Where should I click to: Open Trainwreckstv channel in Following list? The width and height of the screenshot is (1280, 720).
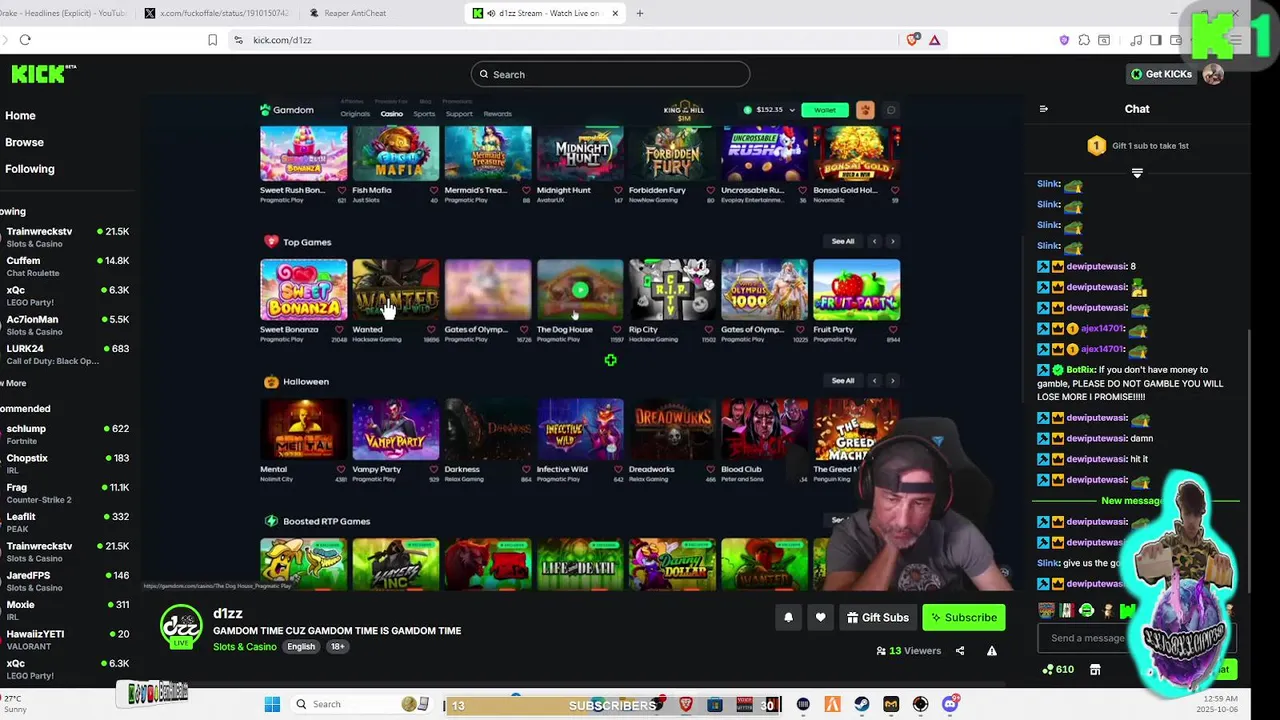66,237
